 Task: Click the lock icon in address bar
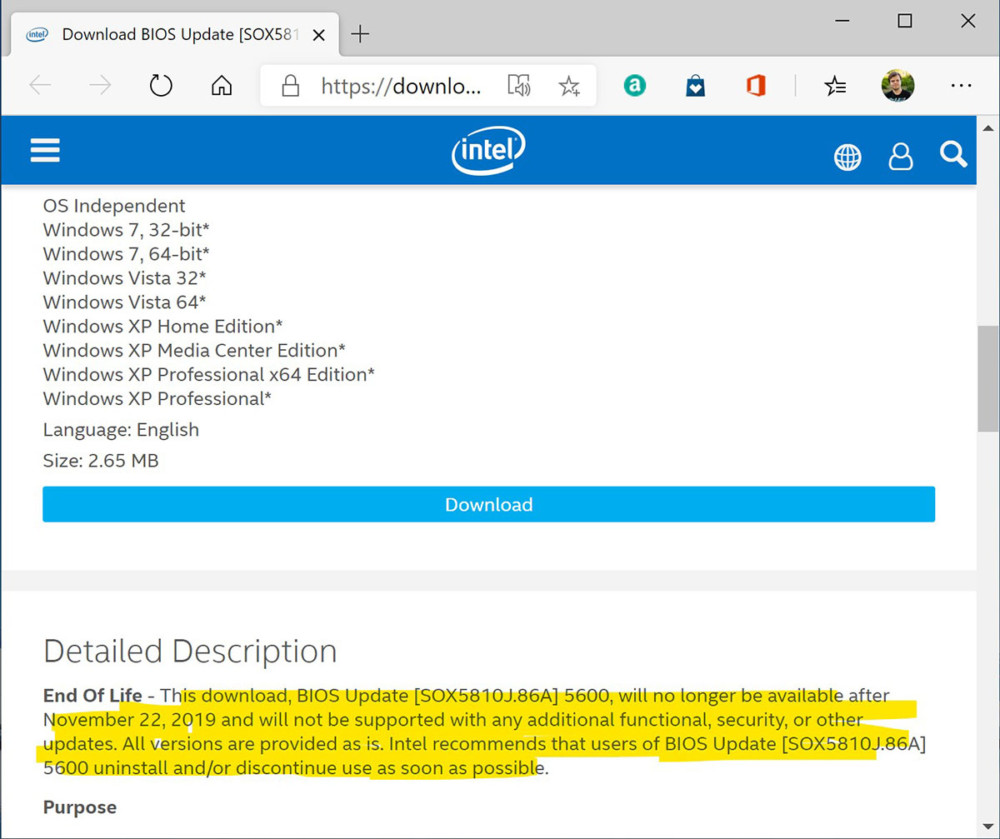click(290, 85)
